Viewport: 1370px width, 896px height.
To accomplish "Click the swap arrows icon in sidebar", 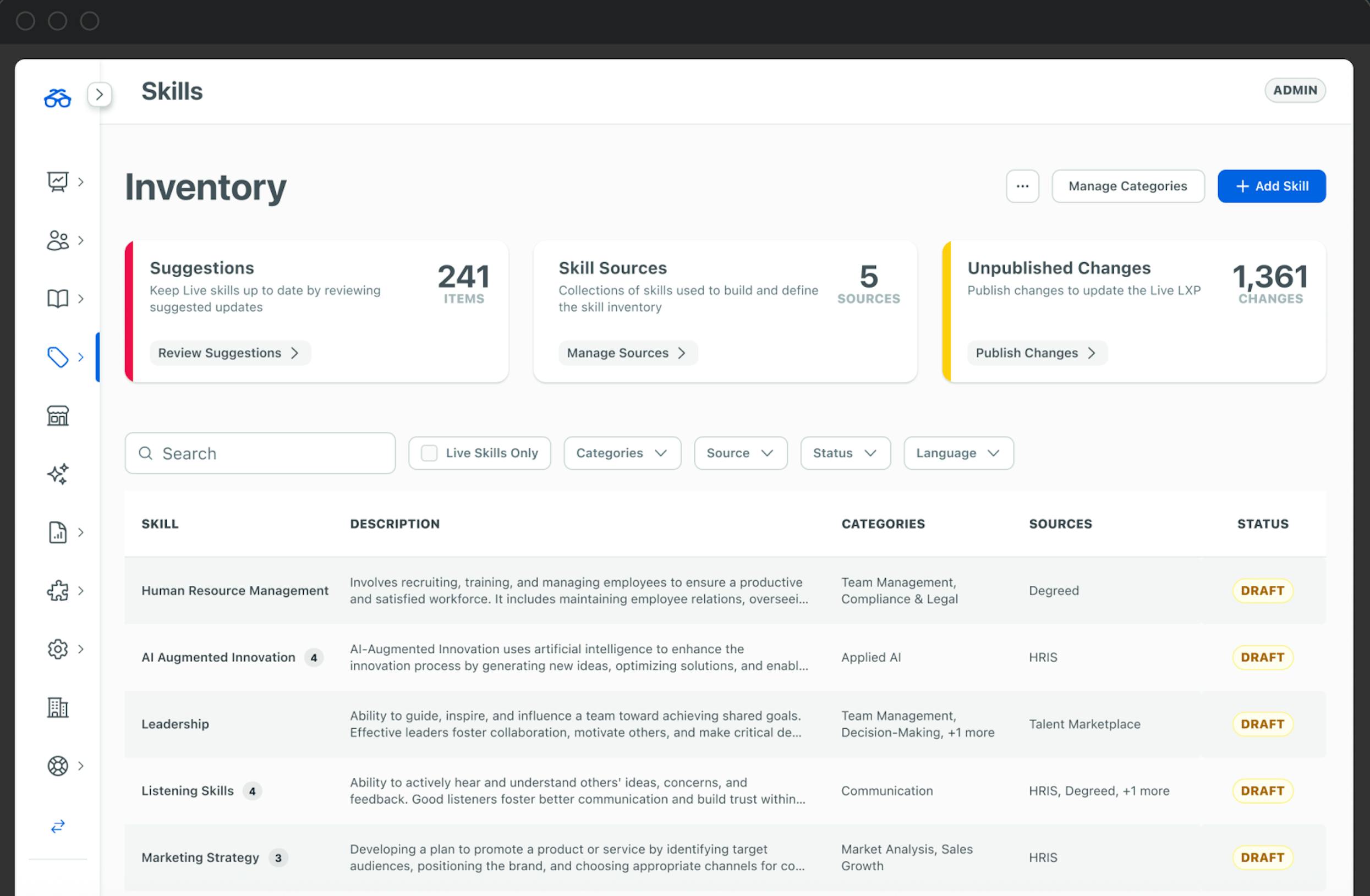I will pos(58,826).
